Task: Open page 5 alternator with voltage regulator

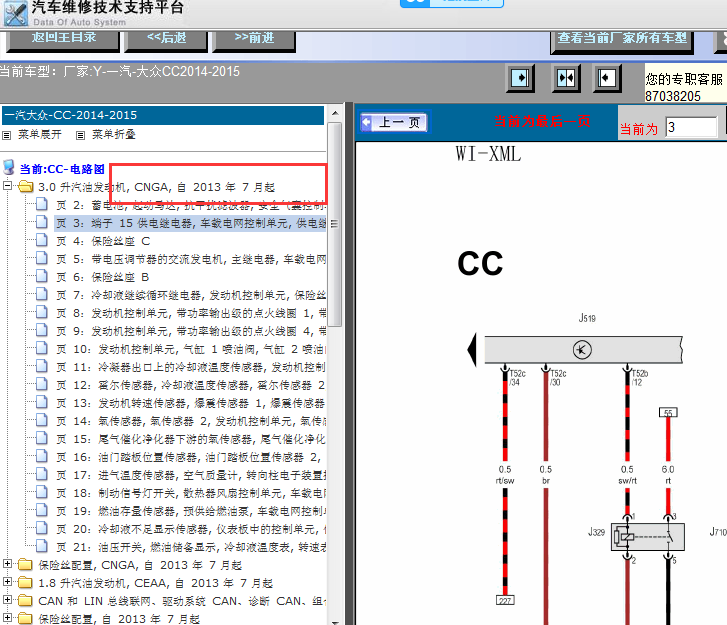Action: (191, 259)
